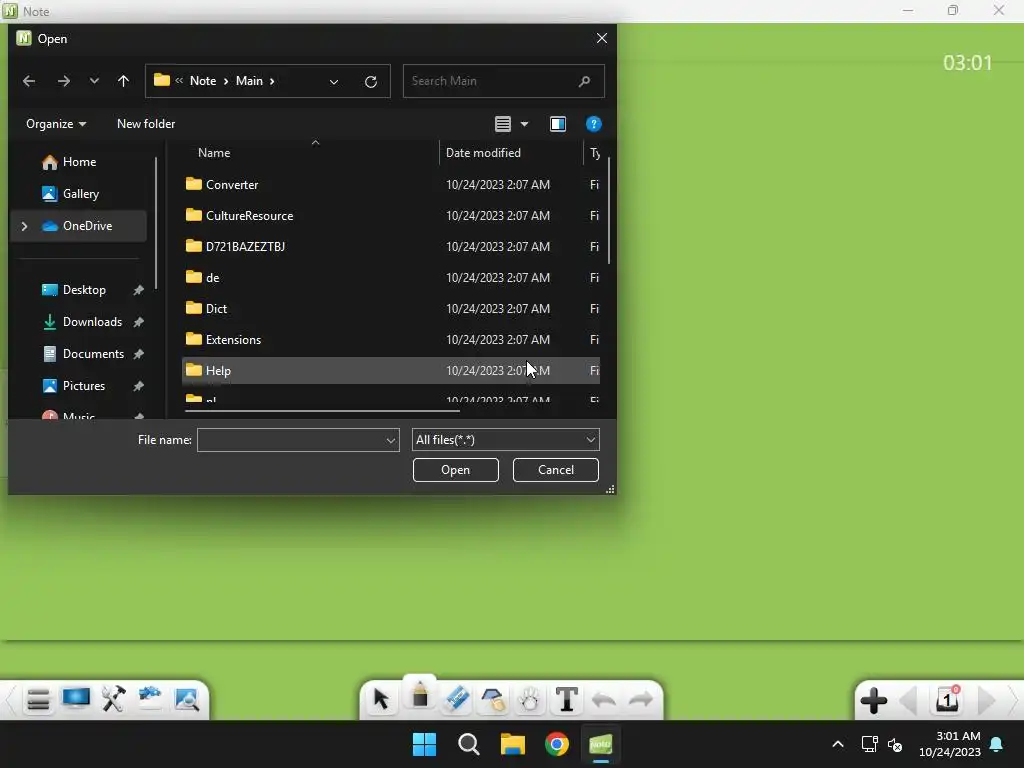Click New folder in dialog toolbar

tap(146, 124)
